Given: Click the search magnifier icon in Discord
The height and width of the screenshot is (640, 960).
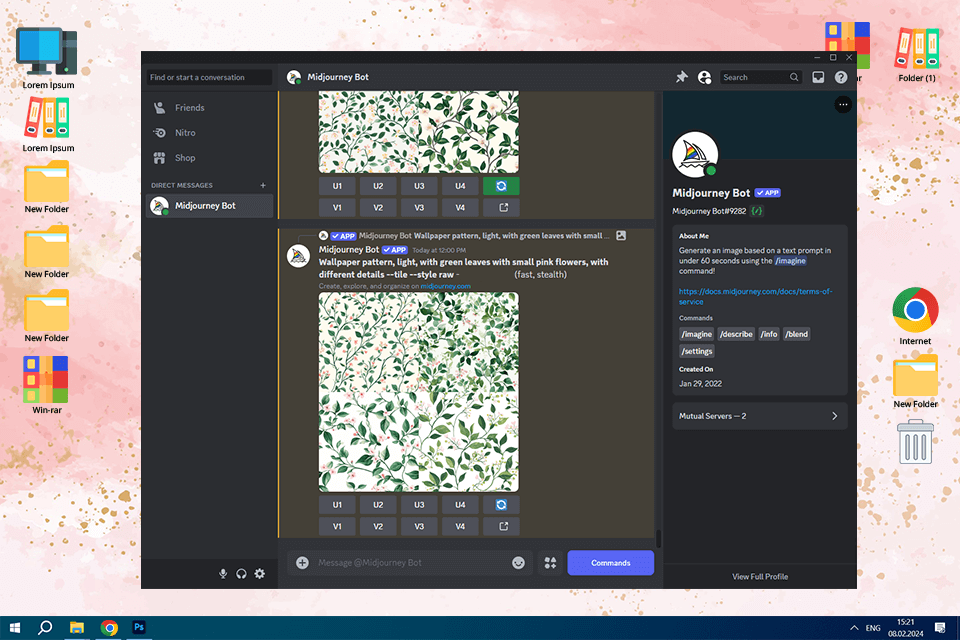Looking at the screenshot, I should pyautogui.click(x=794, y=77).
